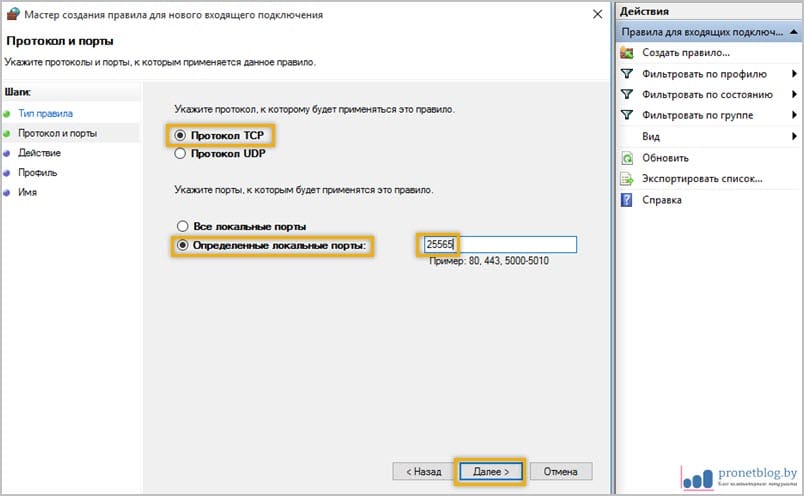Select the Протокол TCP radio button

click(181, 135)
